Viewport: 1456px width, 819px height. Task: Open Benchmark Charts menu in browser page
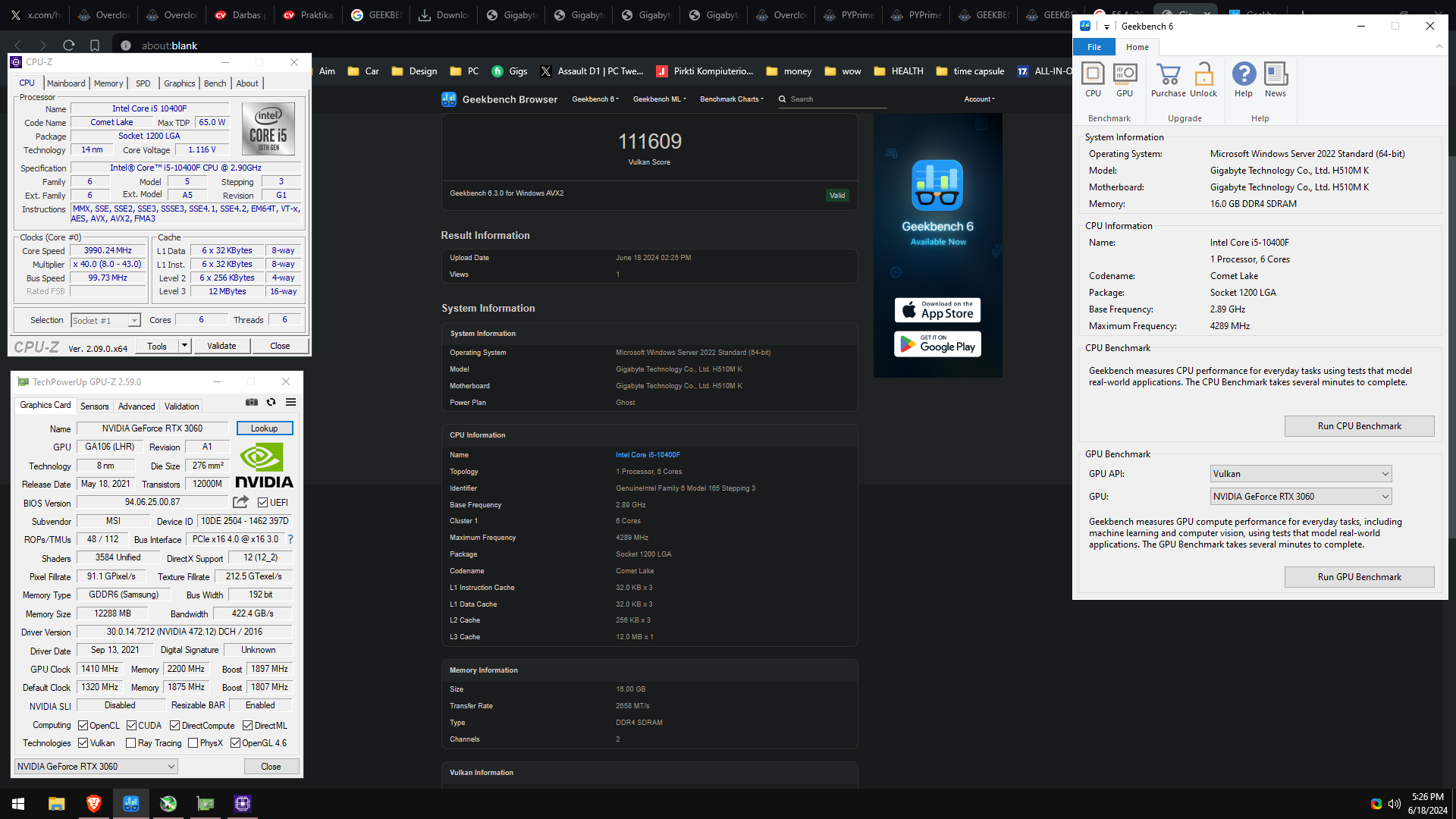click(731, 99)
